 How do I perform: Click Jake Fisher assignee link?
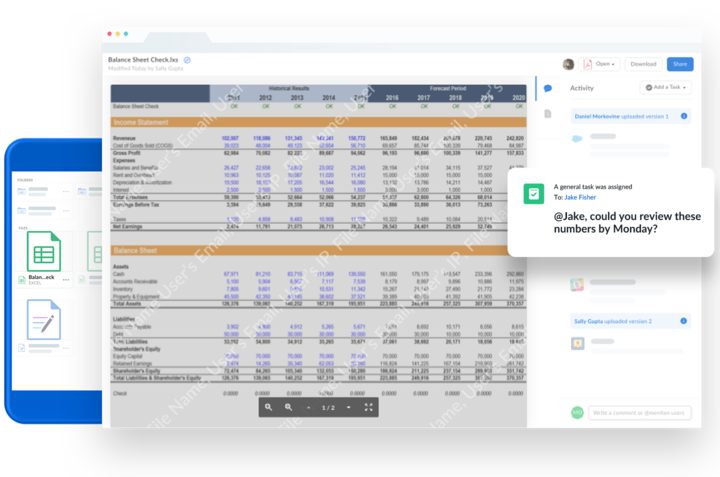click(x=584, y=198)
